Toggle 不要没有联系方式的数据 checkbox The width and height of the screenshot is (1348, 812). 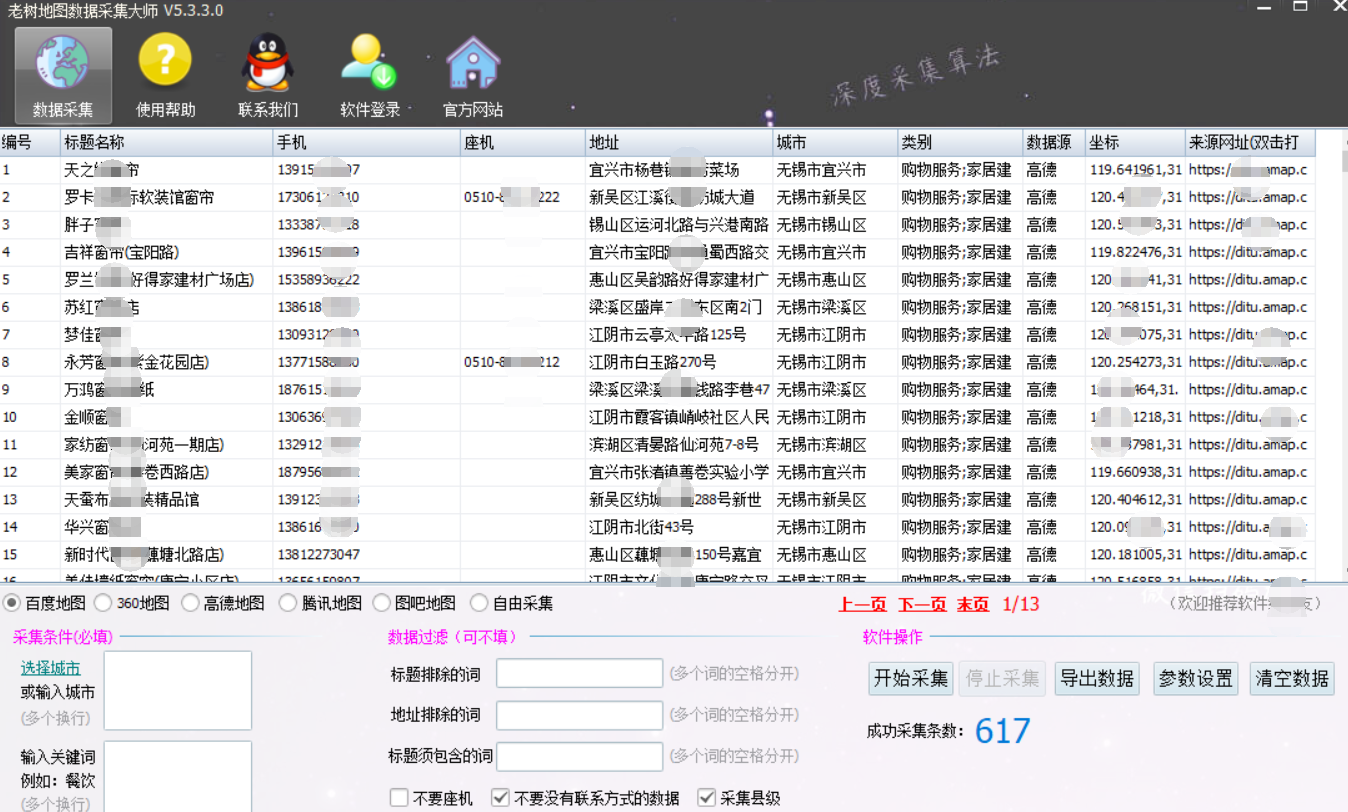[501, 798]
